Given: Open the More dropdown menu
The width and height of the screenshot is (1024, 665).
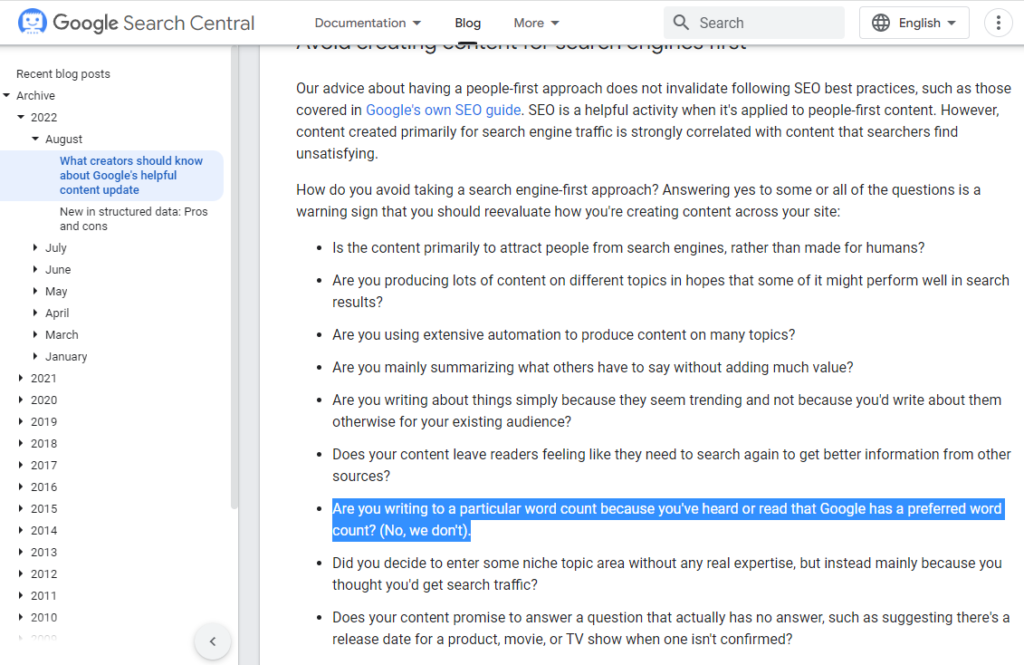Looking at the screenshot, I should (x=536, y=23).
